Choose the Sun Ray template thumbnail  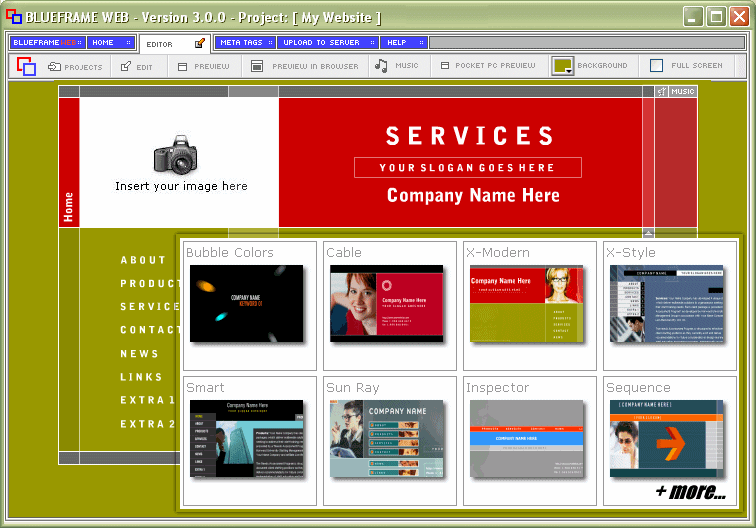(x=386, y=440)
